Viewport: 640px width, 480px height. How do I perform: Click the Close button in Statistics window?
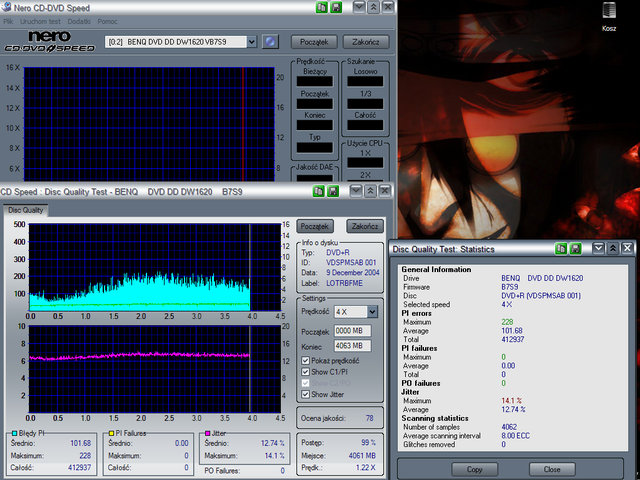pos(552,469)
